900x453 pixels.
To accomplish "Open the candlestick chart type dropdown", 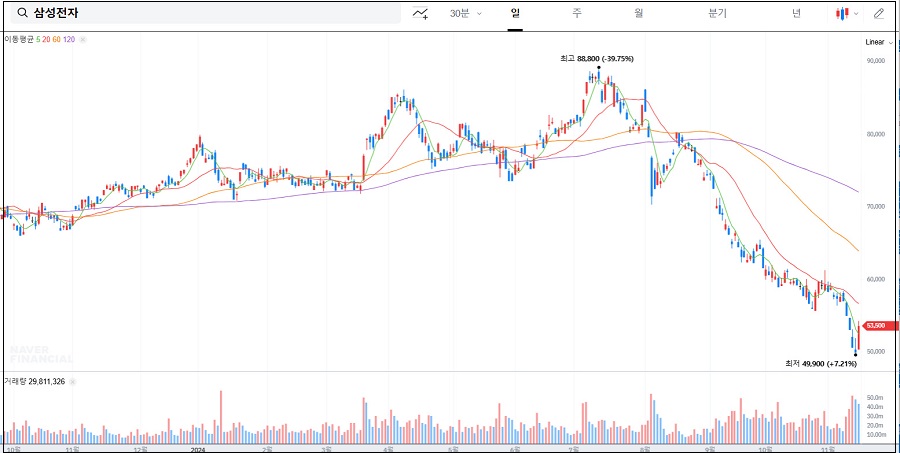I will 847,14.
